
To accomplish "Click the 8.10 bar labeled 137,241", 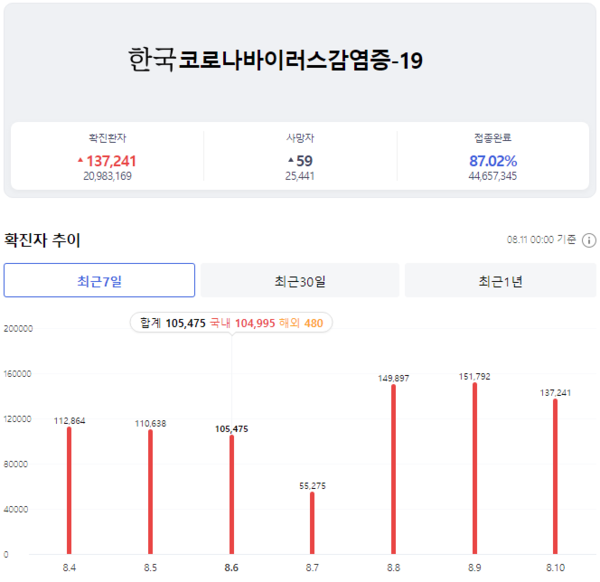I will tap(555, 476).
